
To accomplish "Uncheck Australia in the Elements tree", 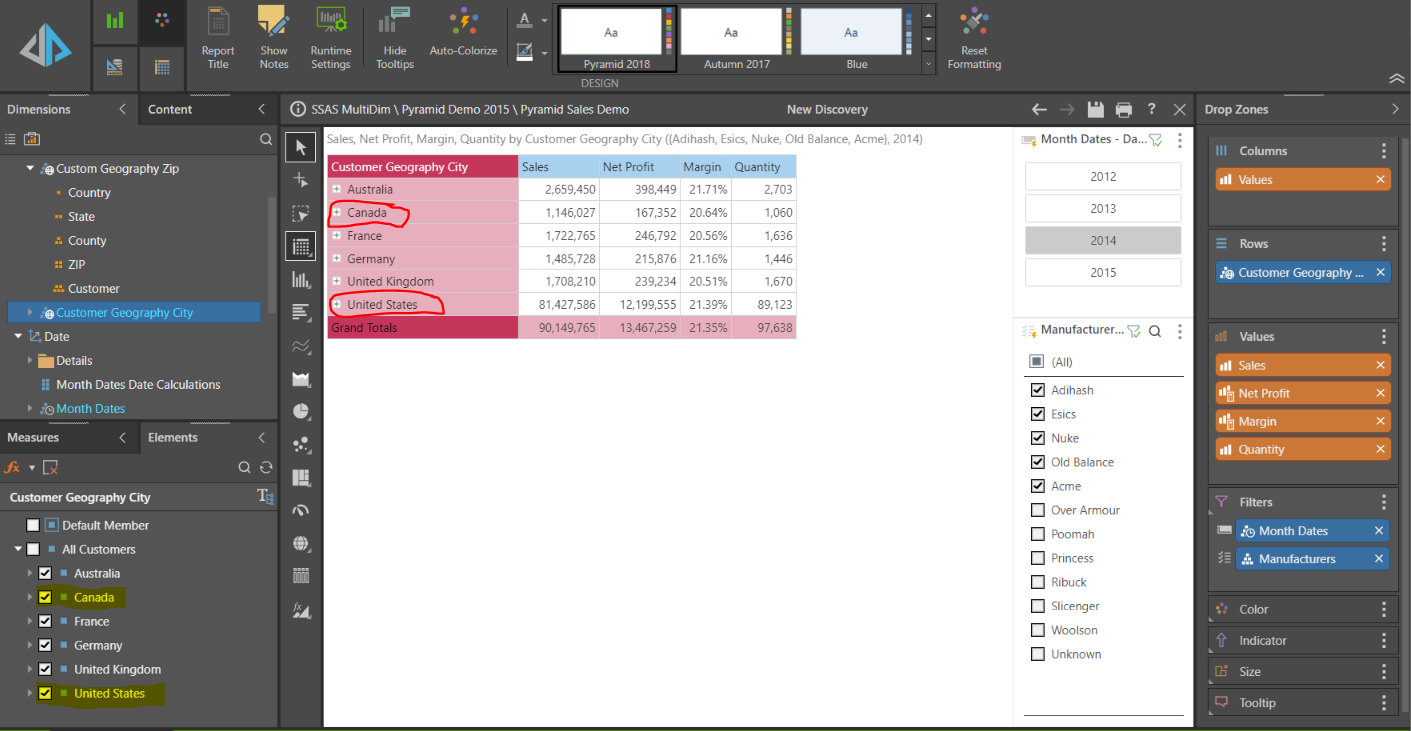I will [x=45, y=573].
